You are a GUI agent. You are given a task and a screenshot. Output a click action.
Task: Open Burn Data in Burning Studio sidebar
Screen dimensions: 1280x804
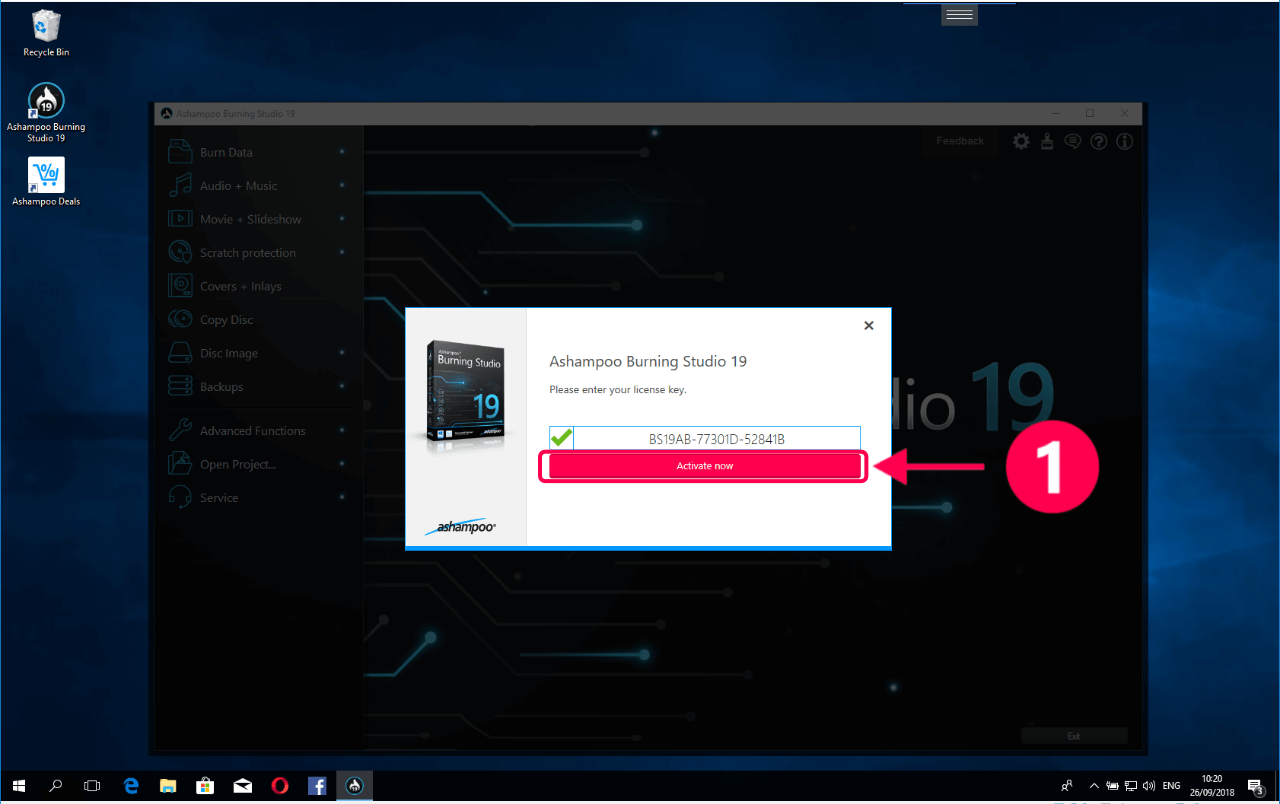226,152
